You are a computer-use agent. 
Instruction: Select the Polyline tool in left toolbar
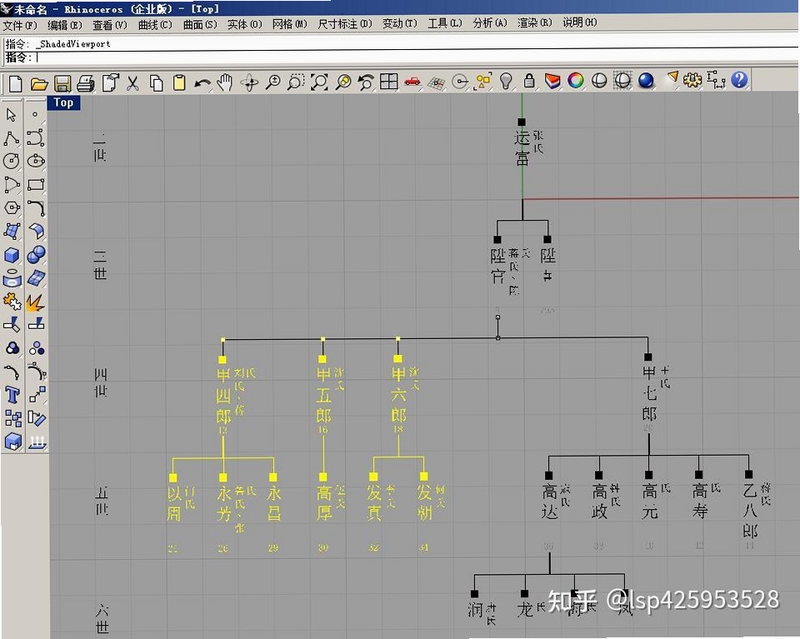11,138
